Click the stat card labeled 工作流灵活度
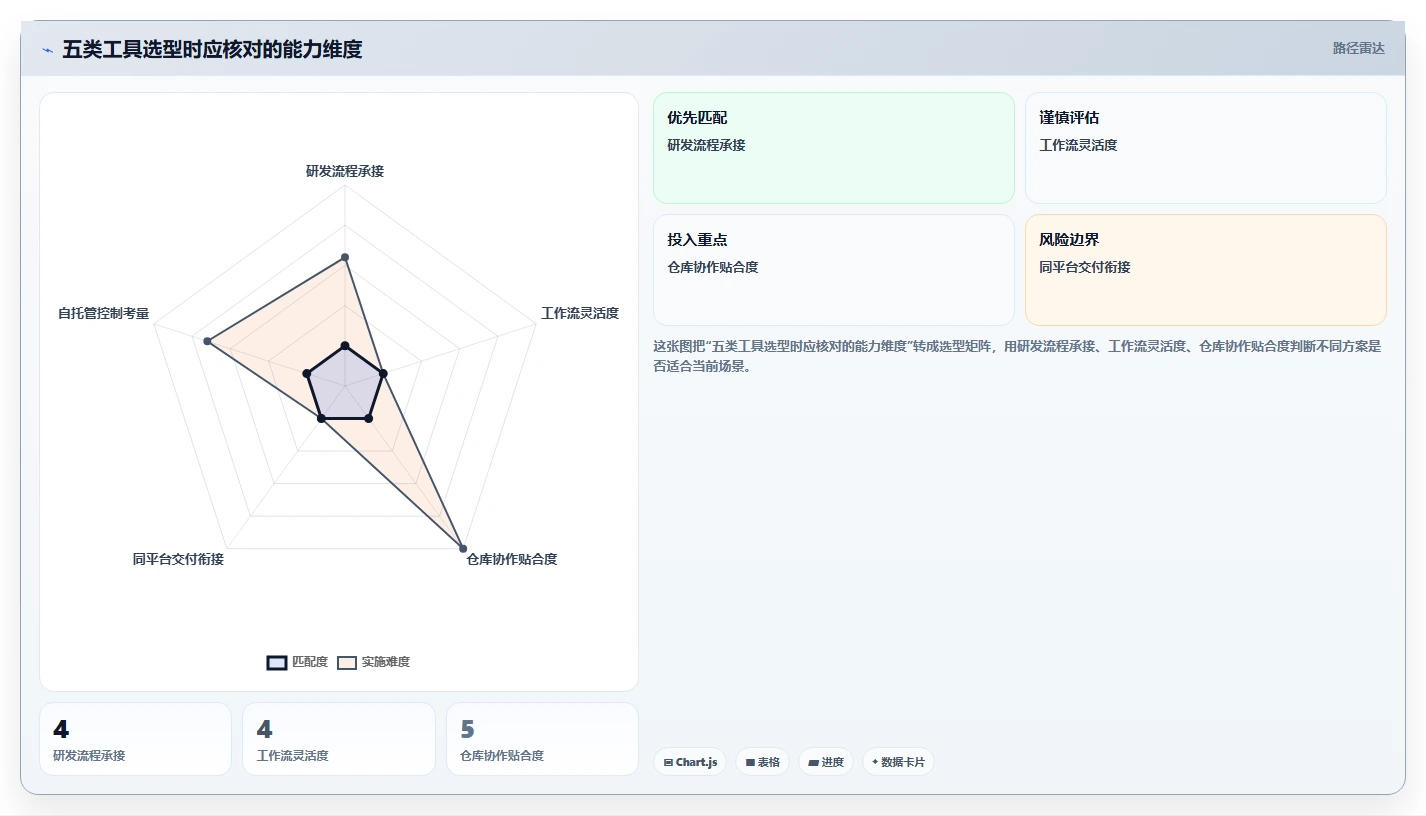Image resolution: width=1426 pixels, height=816 pixels. (x=339, y=739)
